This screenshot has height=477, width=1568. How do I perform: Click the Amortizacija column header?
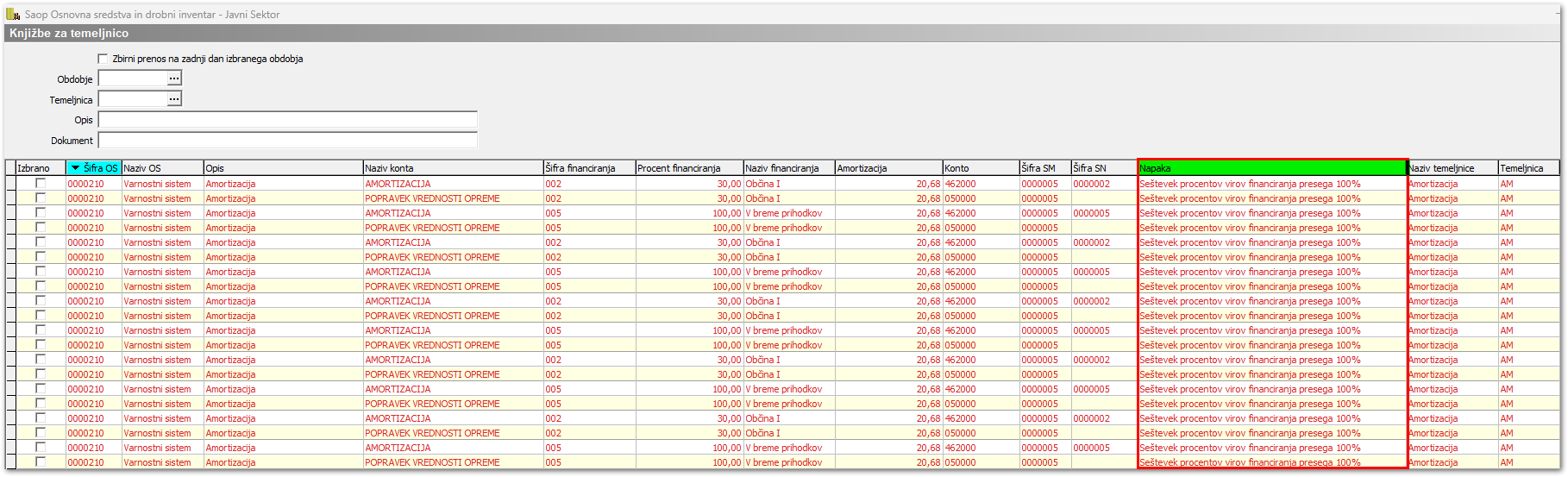pyautogui.click(x=888, y=168)
